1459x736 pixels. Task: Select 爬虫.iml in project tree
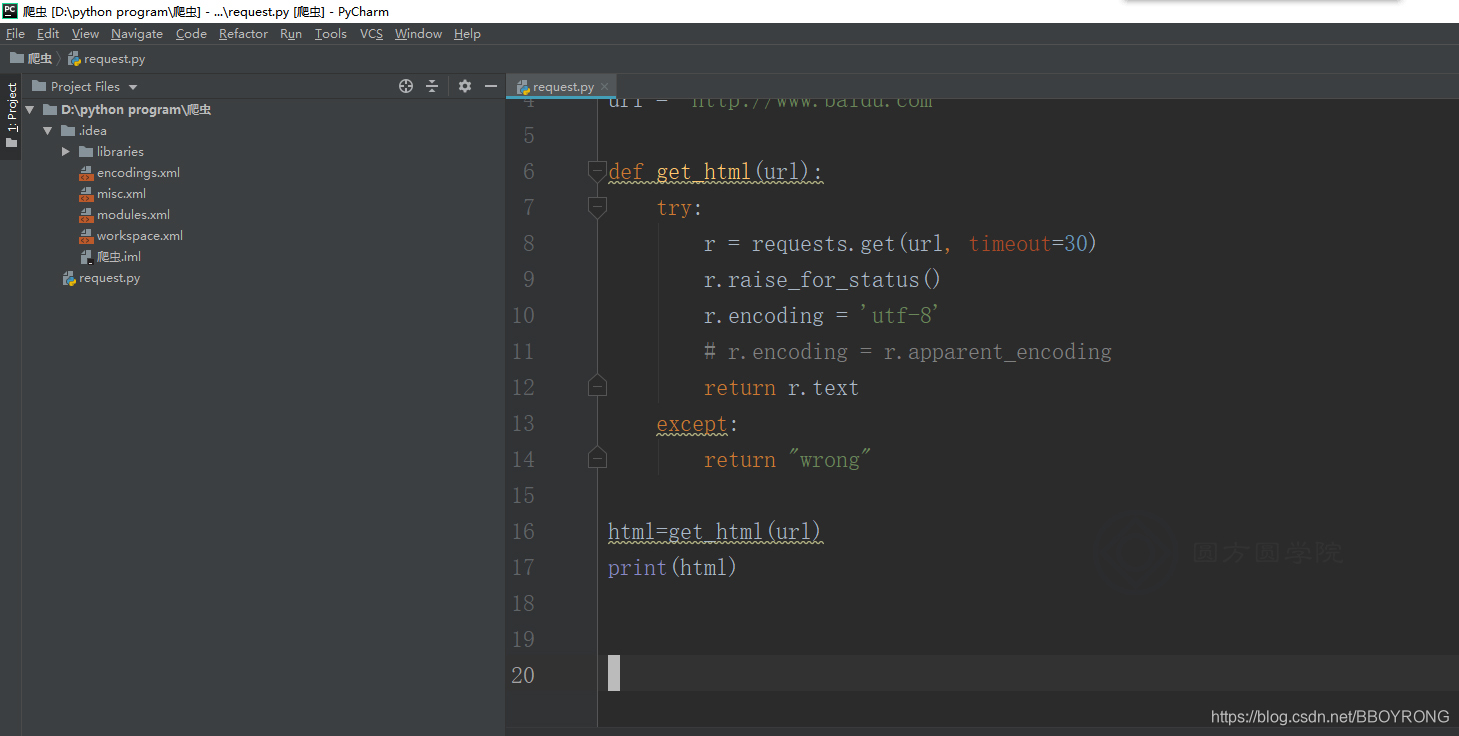click(x=118, y=257)
